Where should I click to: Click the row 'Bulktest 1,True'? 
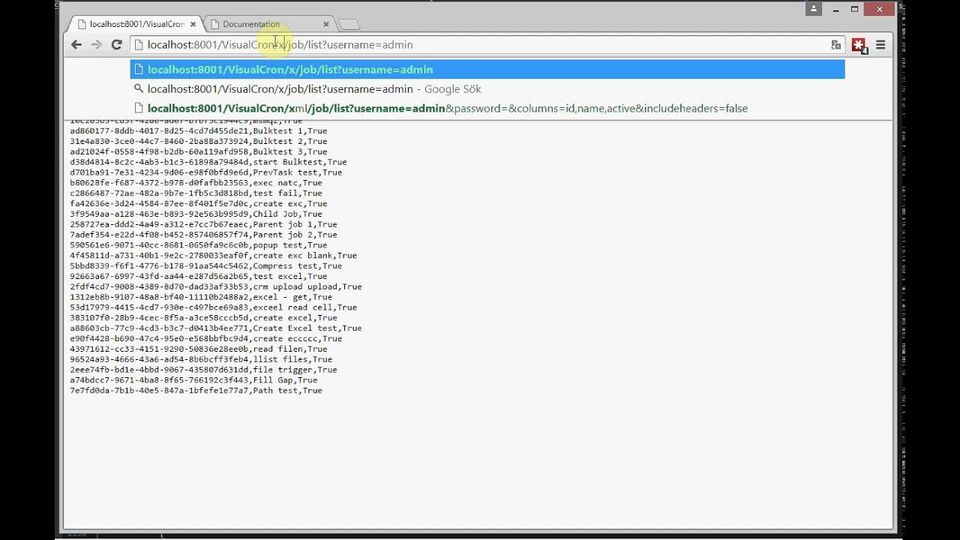[x=198, y=131]
